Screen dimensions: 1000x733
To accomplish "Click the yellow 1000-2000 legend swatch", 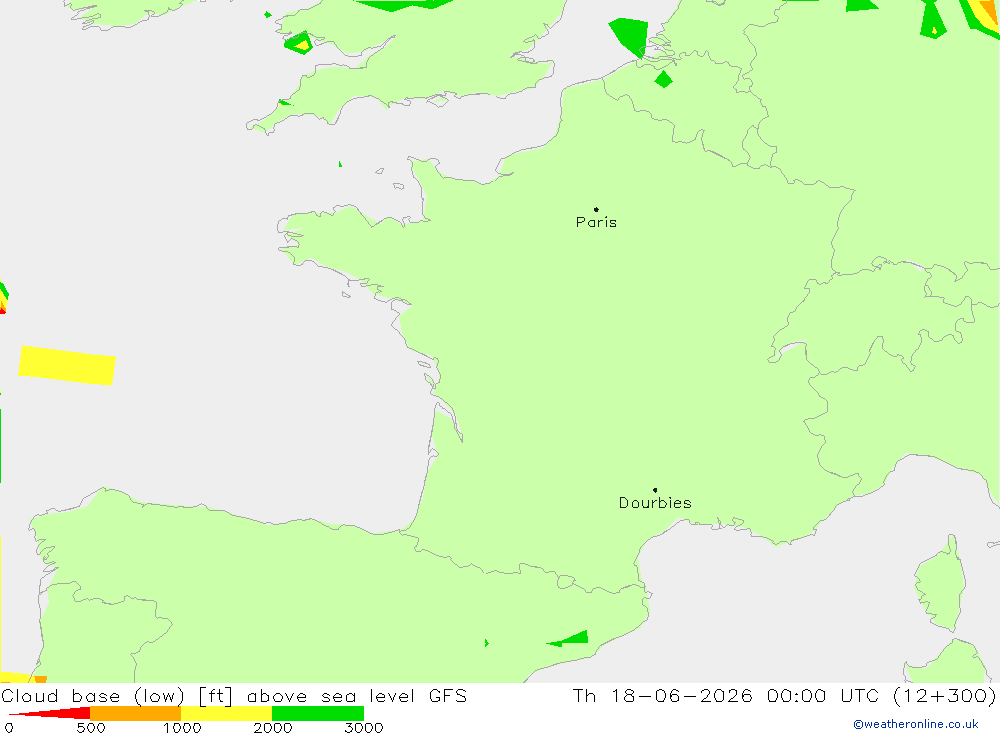I will 226,713.
